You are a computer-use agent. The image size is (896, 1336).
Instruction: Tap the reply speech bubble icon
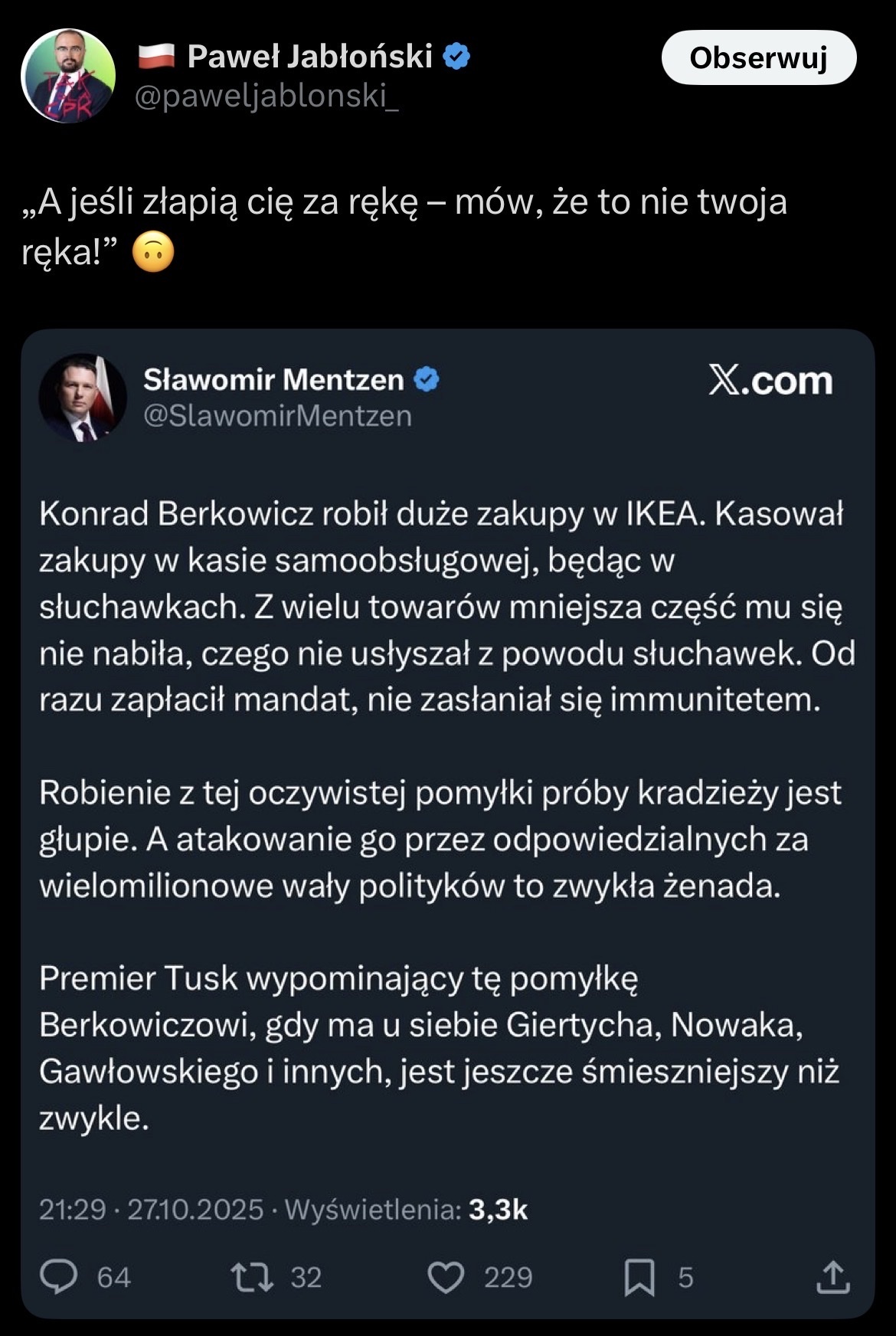pos(59,1277)
